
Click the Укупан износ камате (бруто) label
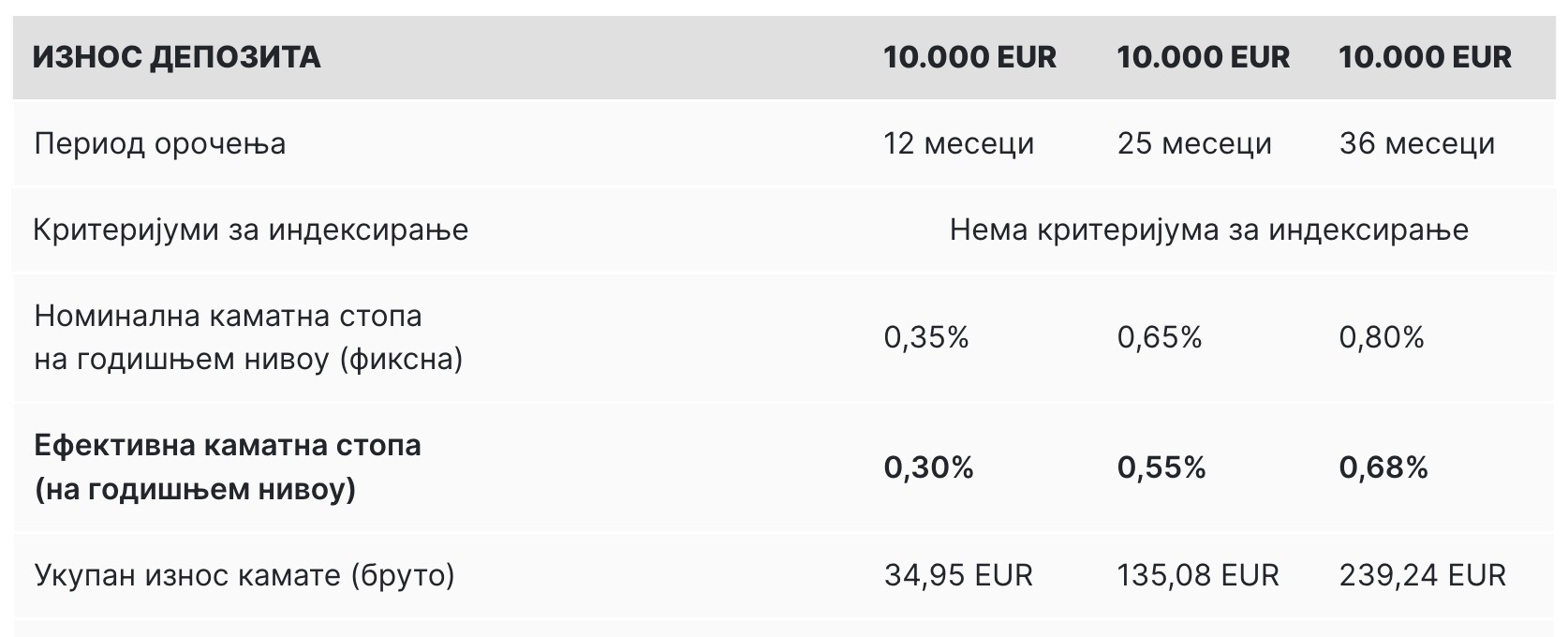[x=244, y=574]
